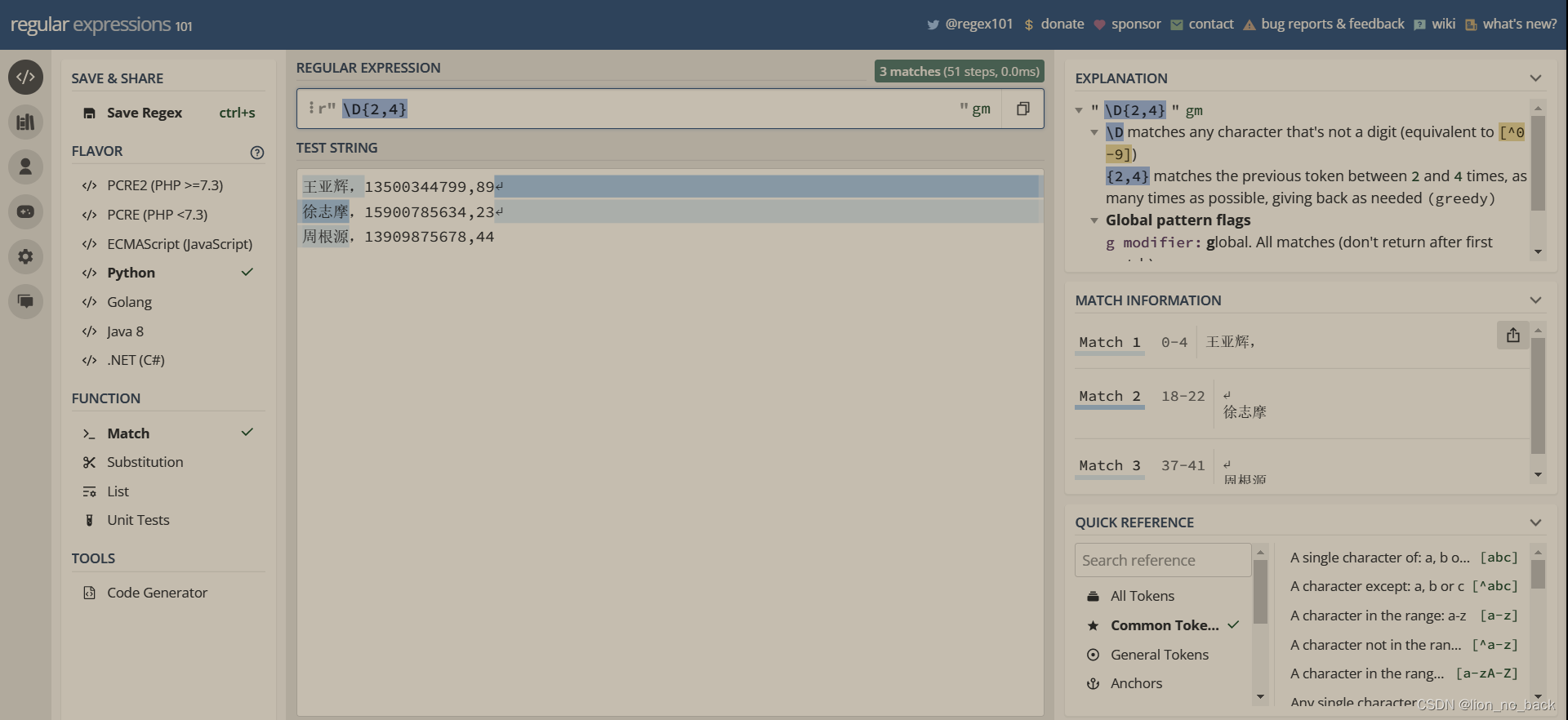
Task: Open the regex flags gm dropdown
Action: (981, 109)
